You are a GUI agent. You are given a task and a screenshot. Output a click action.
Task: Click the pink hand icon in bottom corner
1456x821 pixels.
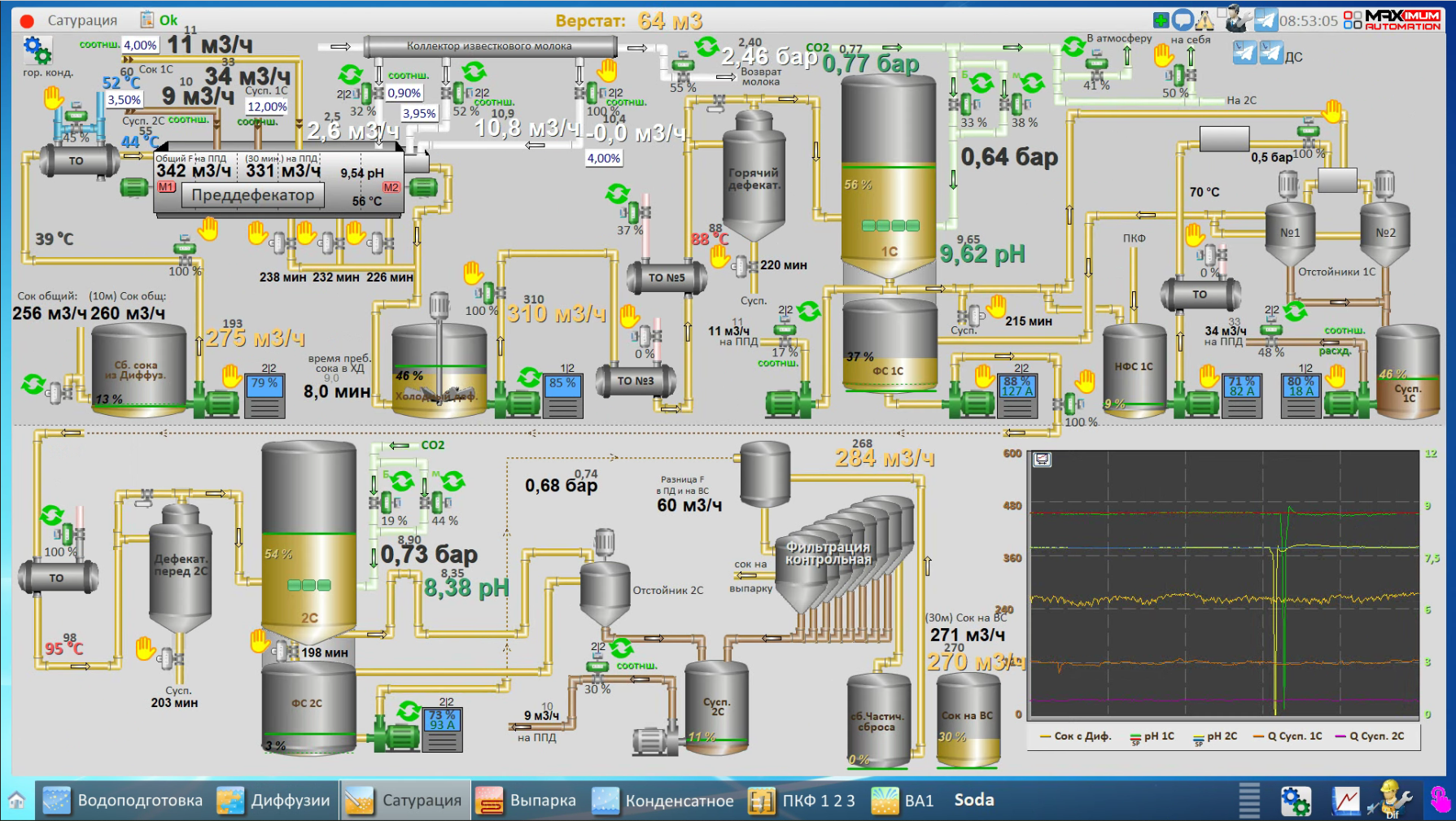pos(1441,801)
